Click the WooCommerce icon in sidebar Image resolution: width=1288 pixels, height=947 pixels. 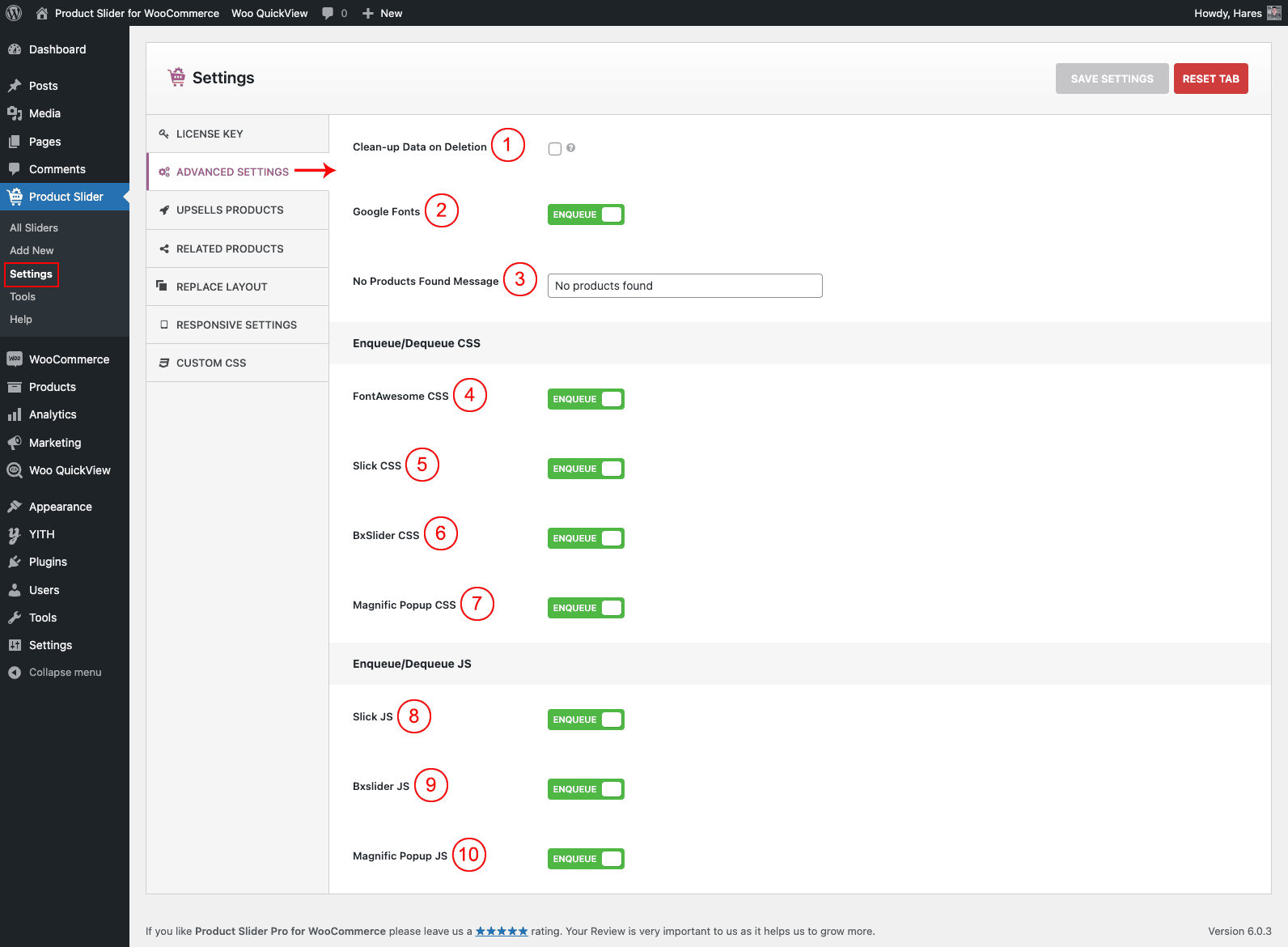point(15,359)
